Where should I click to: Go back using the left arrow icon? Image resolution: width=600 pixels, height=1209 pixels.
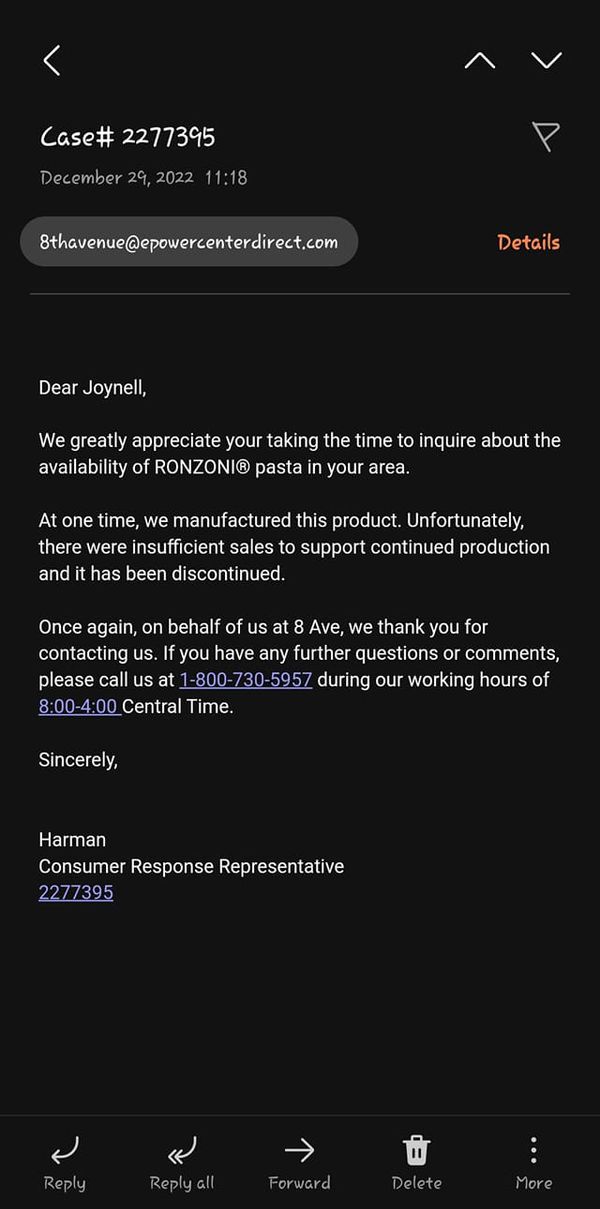(x=52, y=61)
